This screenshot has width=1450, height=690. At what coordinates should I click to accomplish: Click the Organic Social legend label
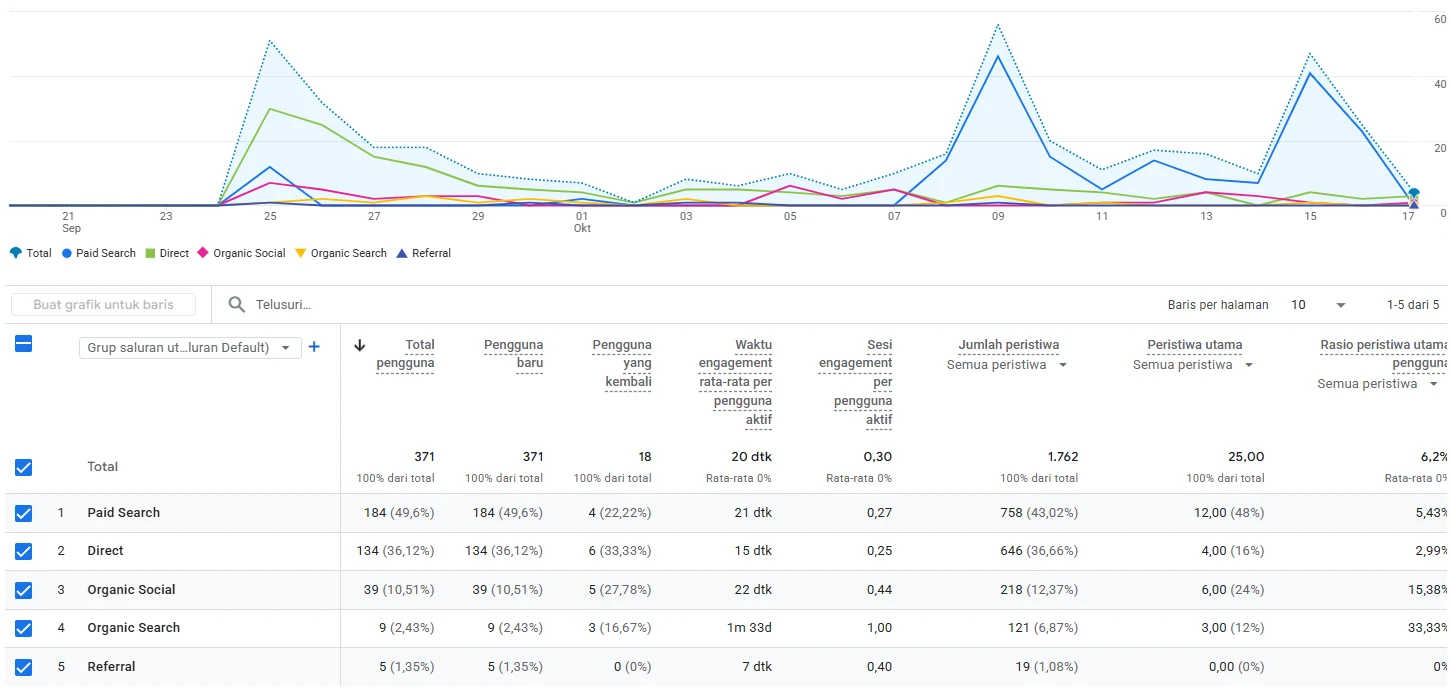[249, 253]
